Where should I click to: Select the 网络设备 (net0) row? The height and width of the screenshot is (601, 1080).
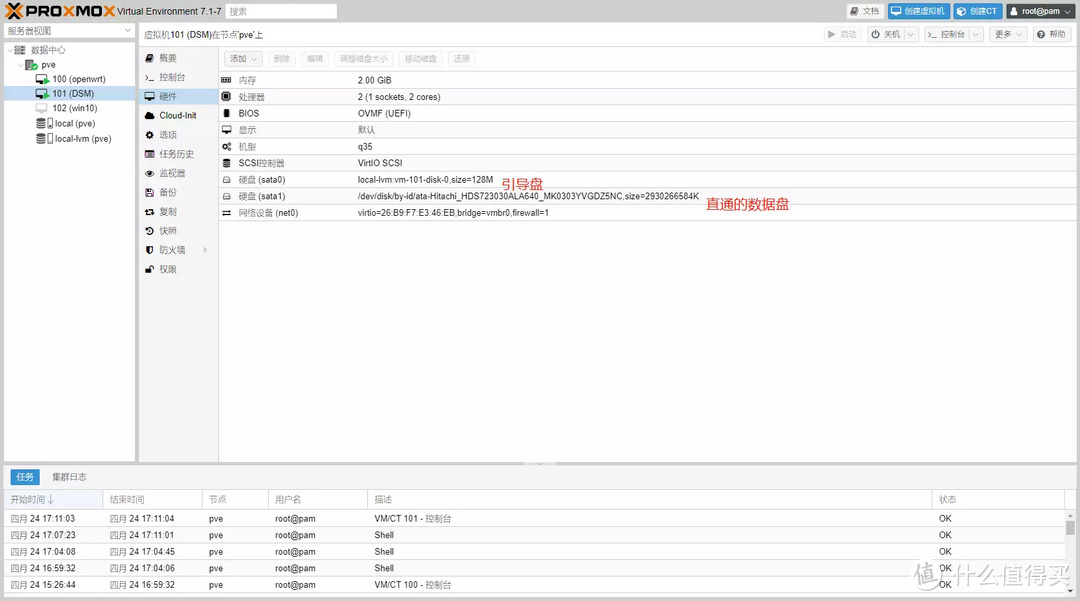[647, 213]
